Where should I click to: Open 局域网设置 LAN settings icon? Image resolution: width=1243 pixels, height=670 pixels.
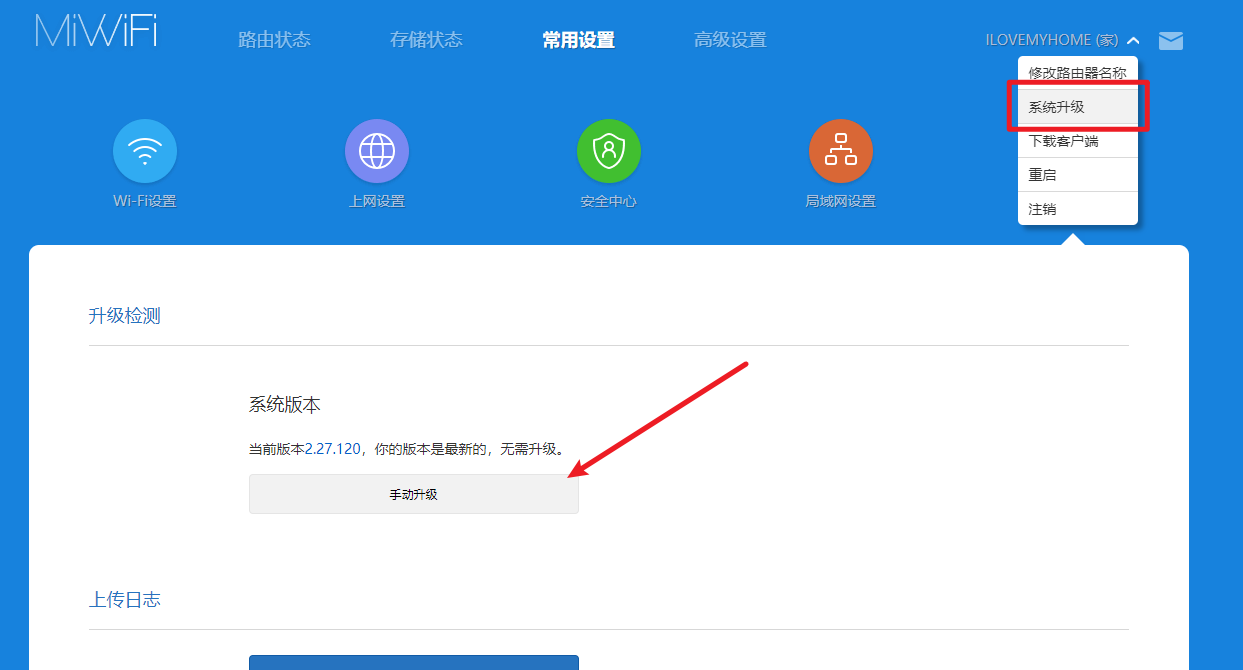click(841, 150)
